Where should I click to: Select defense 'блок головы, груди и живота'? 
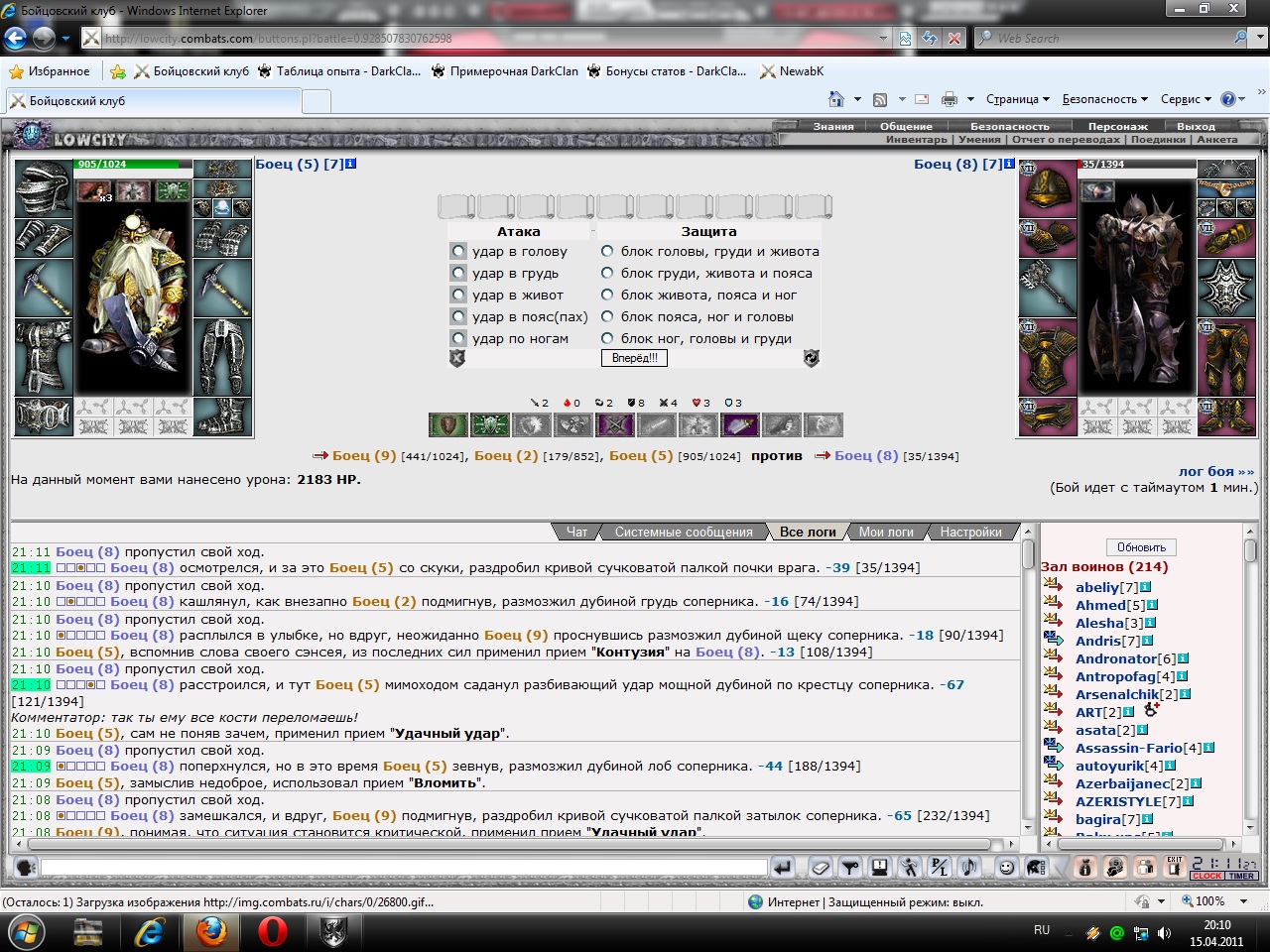tap(607, 251)
